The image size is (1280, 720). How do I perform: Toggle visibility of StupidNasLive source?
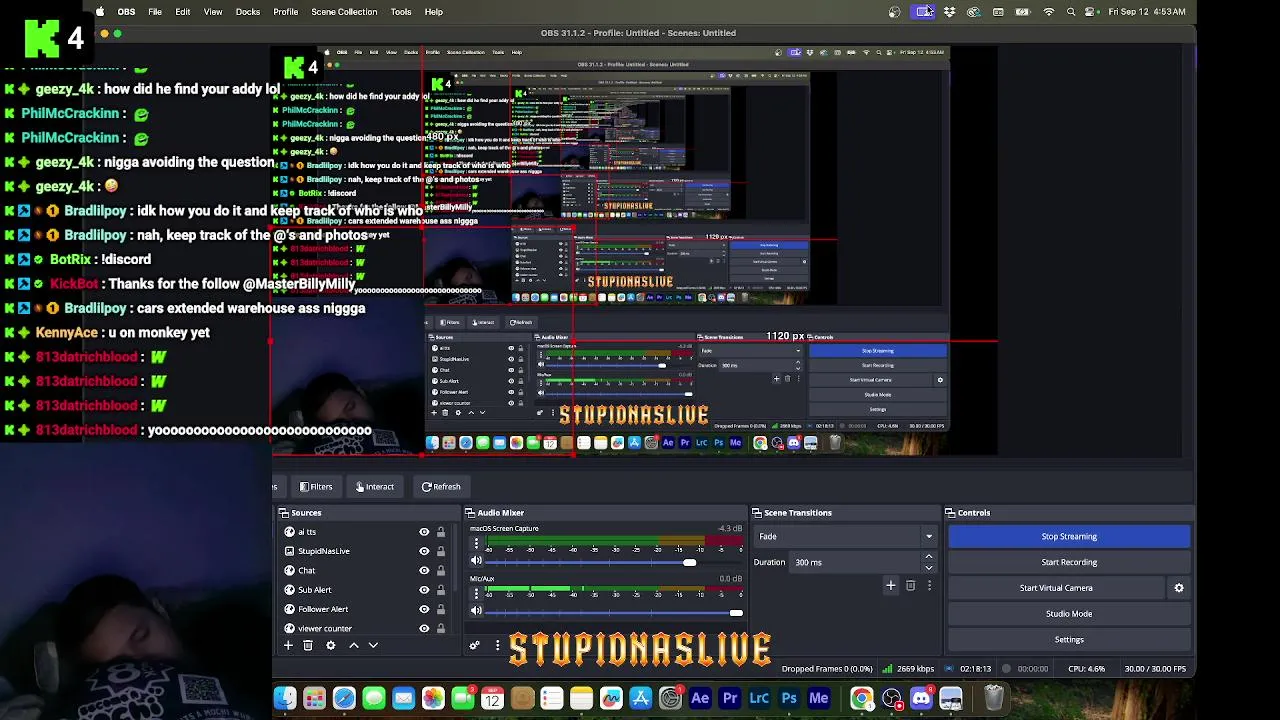click(424, 551)
